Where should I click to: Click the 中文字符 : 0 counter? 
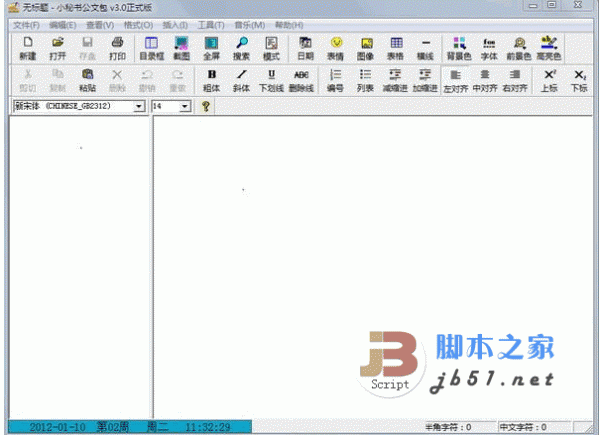pos(523,427)
